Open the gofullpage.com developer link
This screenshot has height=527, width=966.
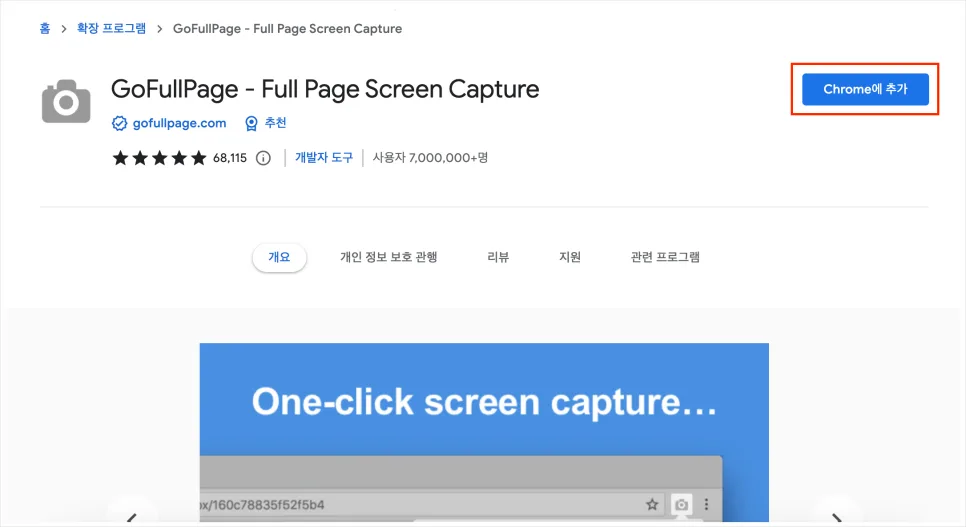(179, 123)
